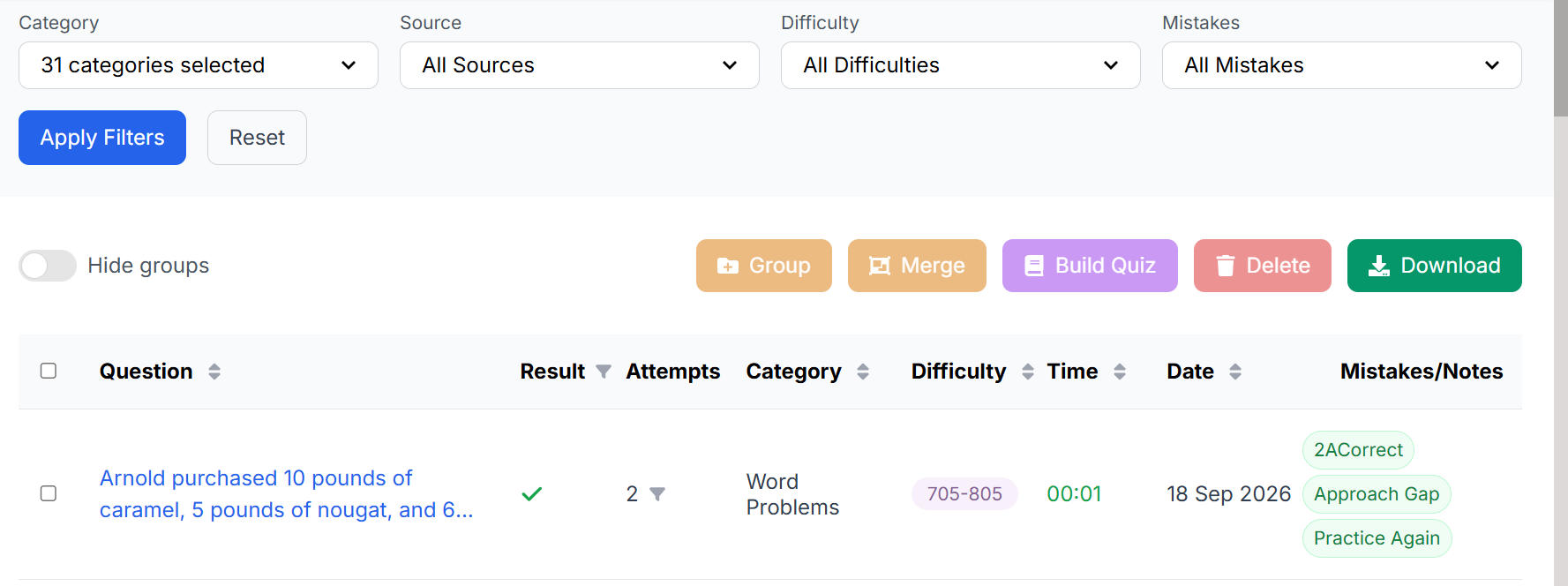Open the All Sources dropdown

(580, 65)
